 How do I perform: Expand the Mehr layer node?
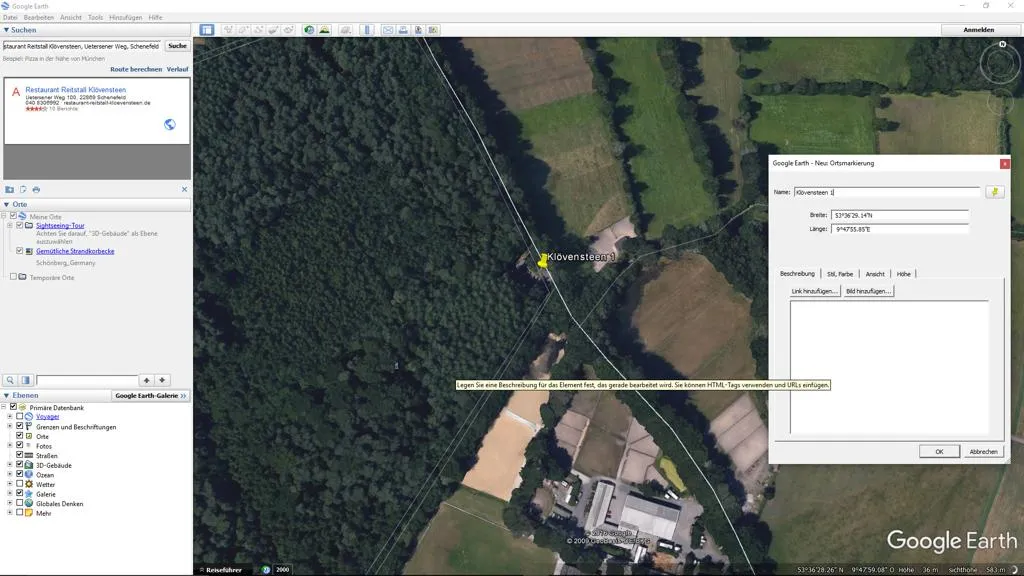10,513
